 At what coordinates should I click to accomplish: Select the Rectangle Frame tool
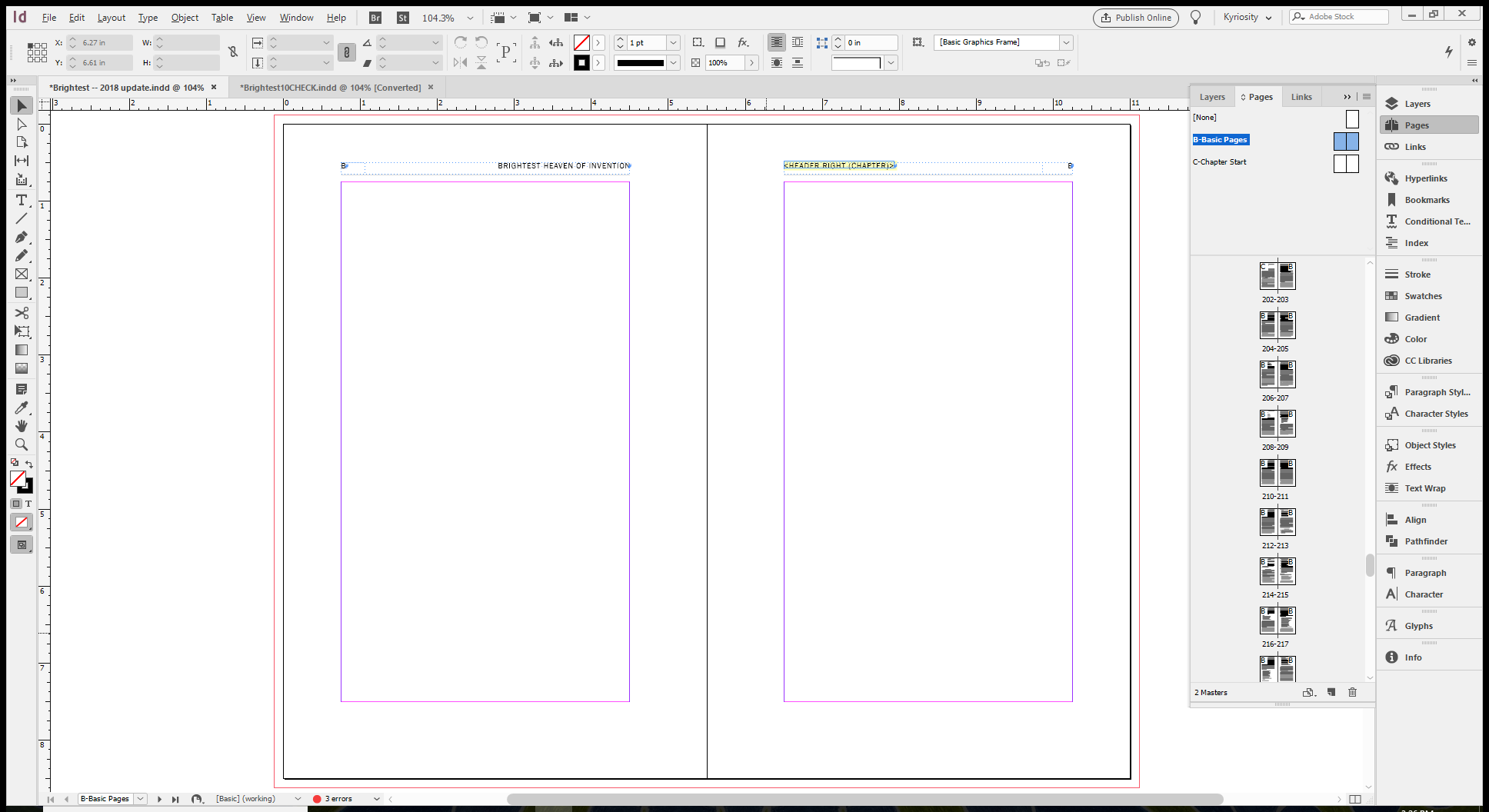[x=22, y=274]
